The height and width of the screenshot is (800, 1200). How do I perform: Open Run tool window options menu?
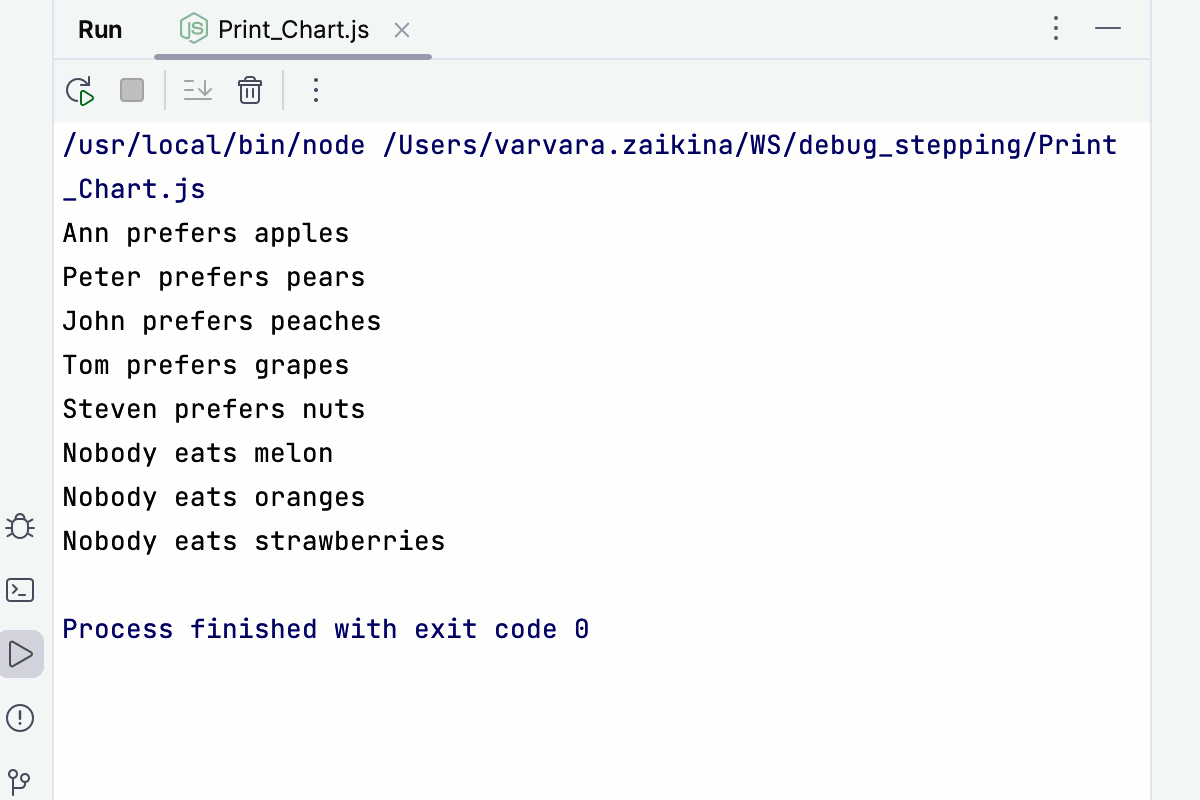click(x=1056, y=29)
